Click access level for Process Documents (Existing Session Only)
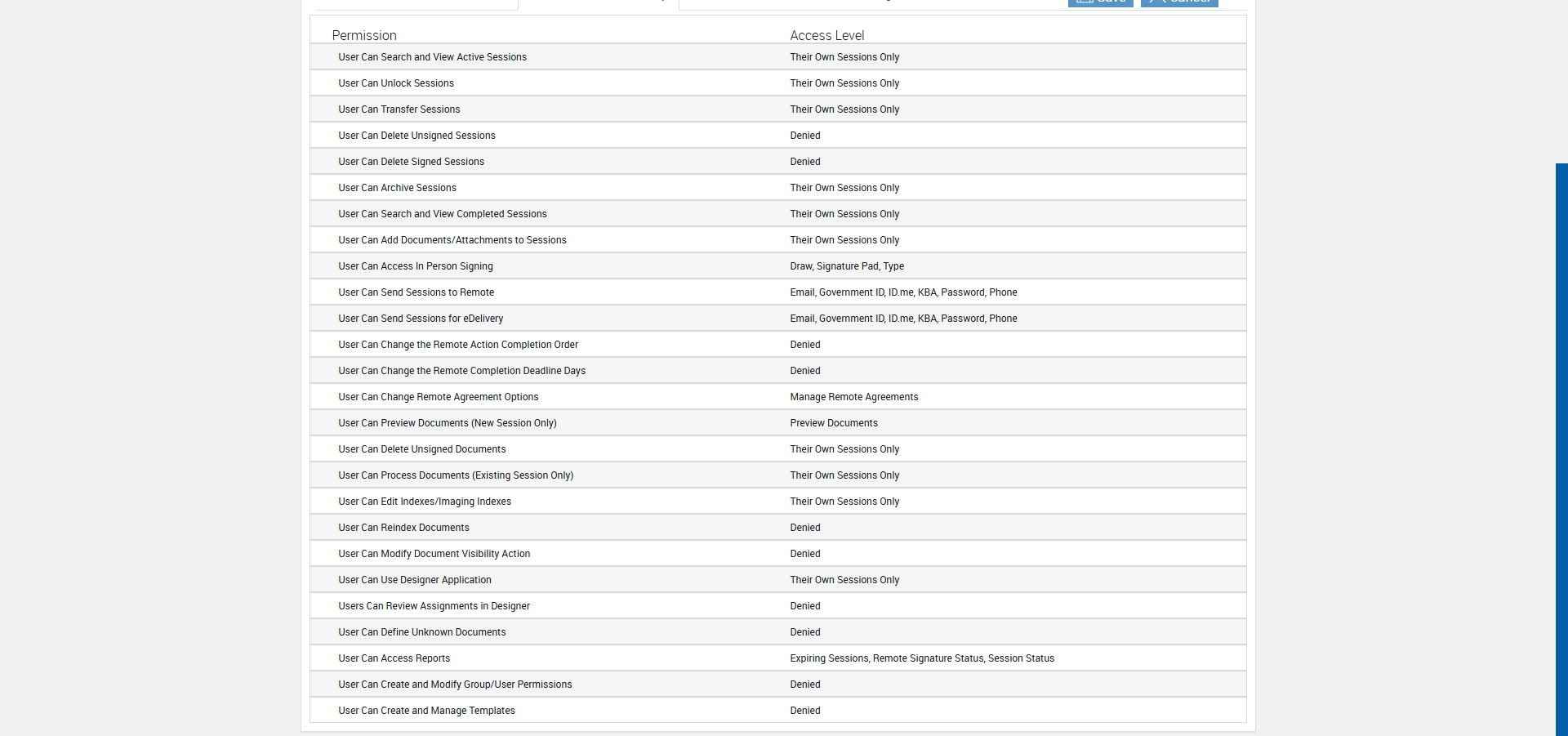This screenshot has width=1568, height=736. [844, 475]
